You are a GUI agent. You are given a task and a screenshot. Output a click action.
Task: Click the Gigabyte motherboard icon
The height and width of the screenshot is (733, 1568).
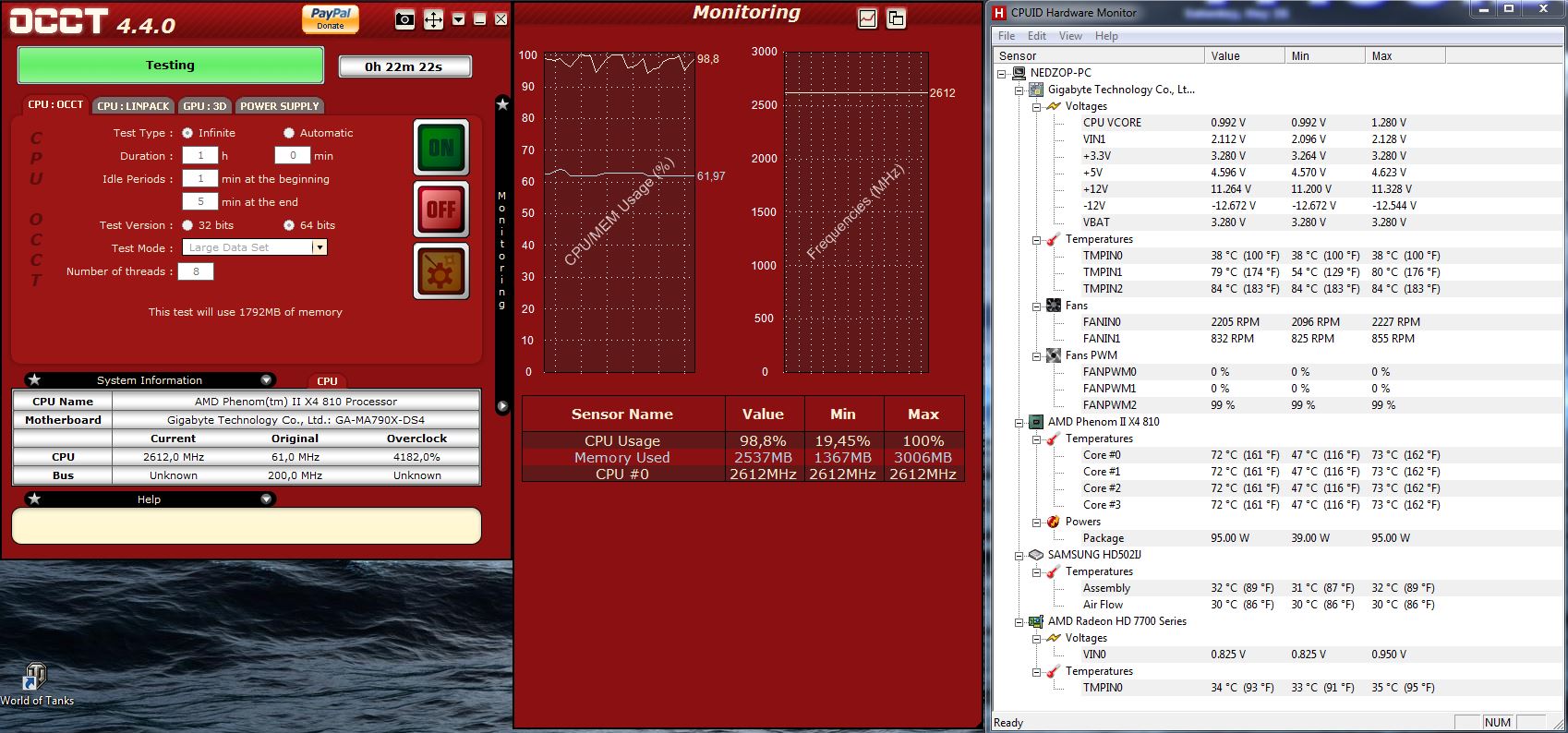1036,90
